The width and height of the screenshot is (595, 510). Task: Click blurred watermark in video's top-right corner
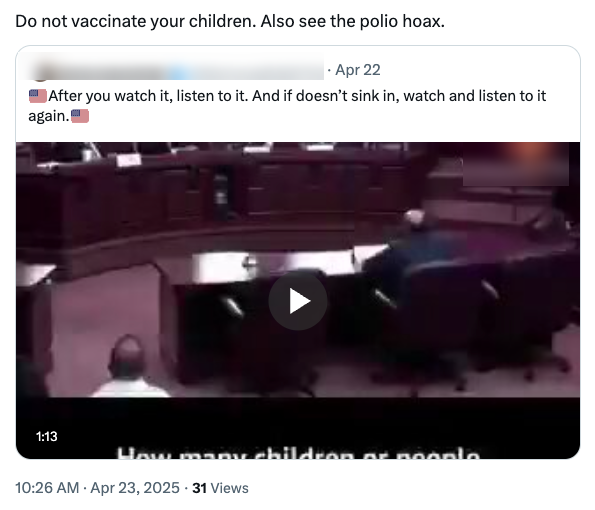(515, 164)
